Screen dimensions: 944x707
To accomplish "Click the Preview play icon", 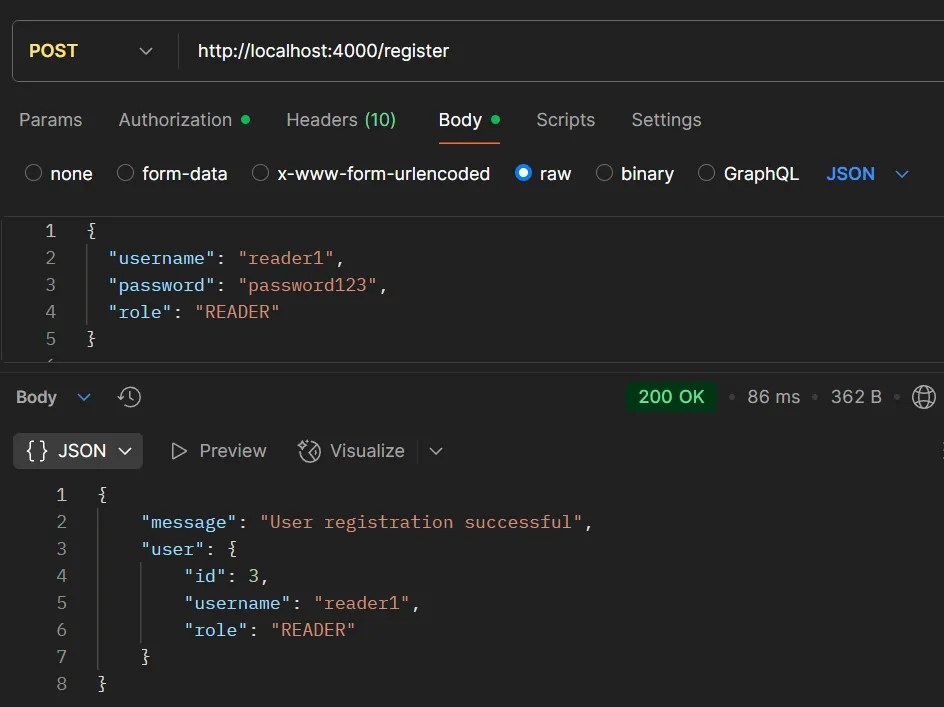I will coord(182,451).
